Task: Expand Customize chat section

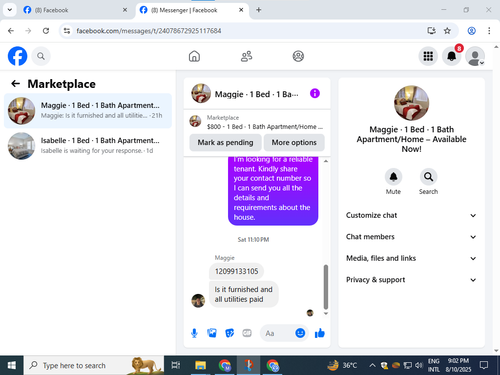Action: pos(411,215)
